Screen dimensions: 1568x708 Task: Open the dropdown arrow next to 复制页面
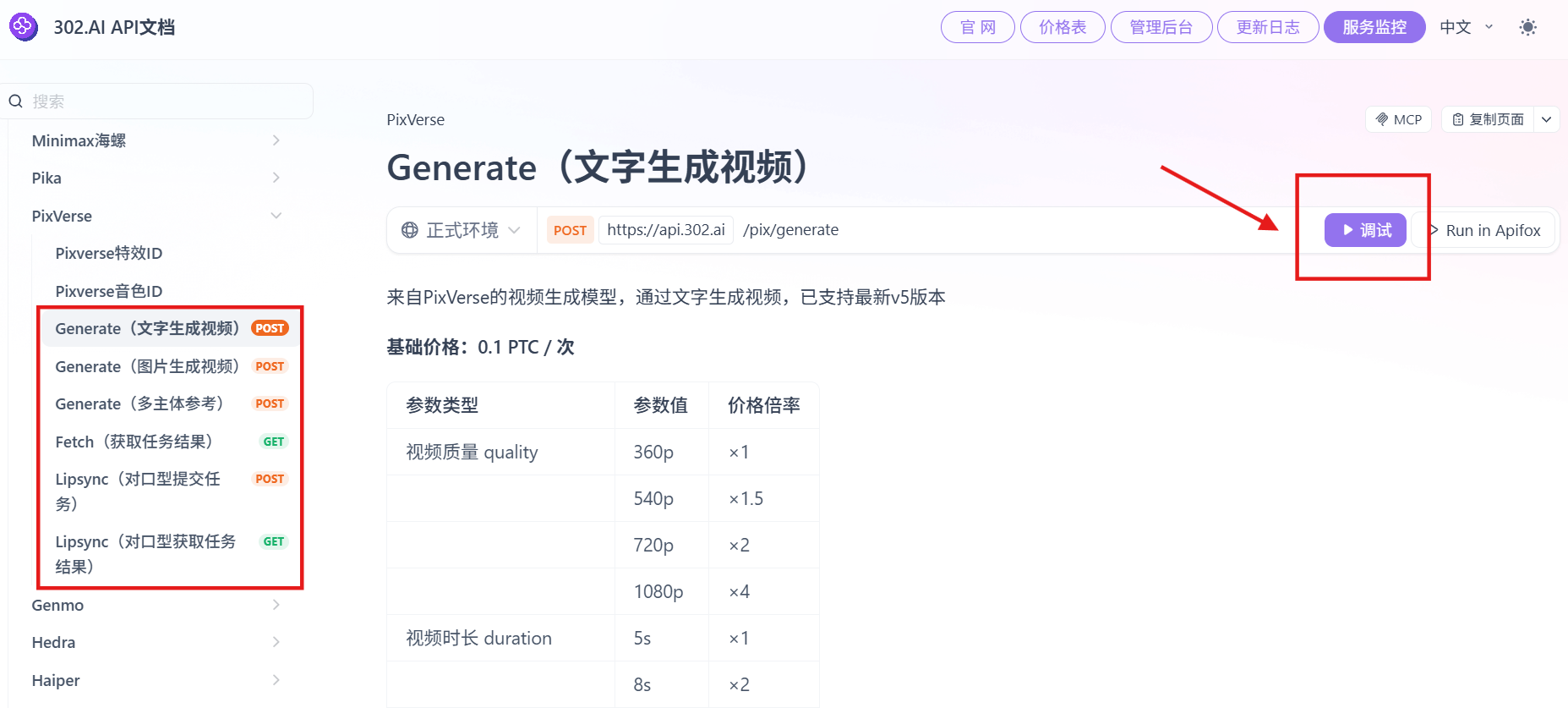1546,119
